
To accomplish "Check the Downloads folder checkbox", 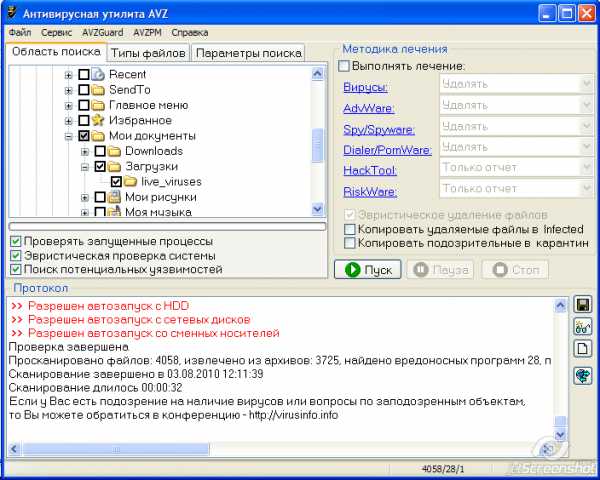I will pos(100,151).
